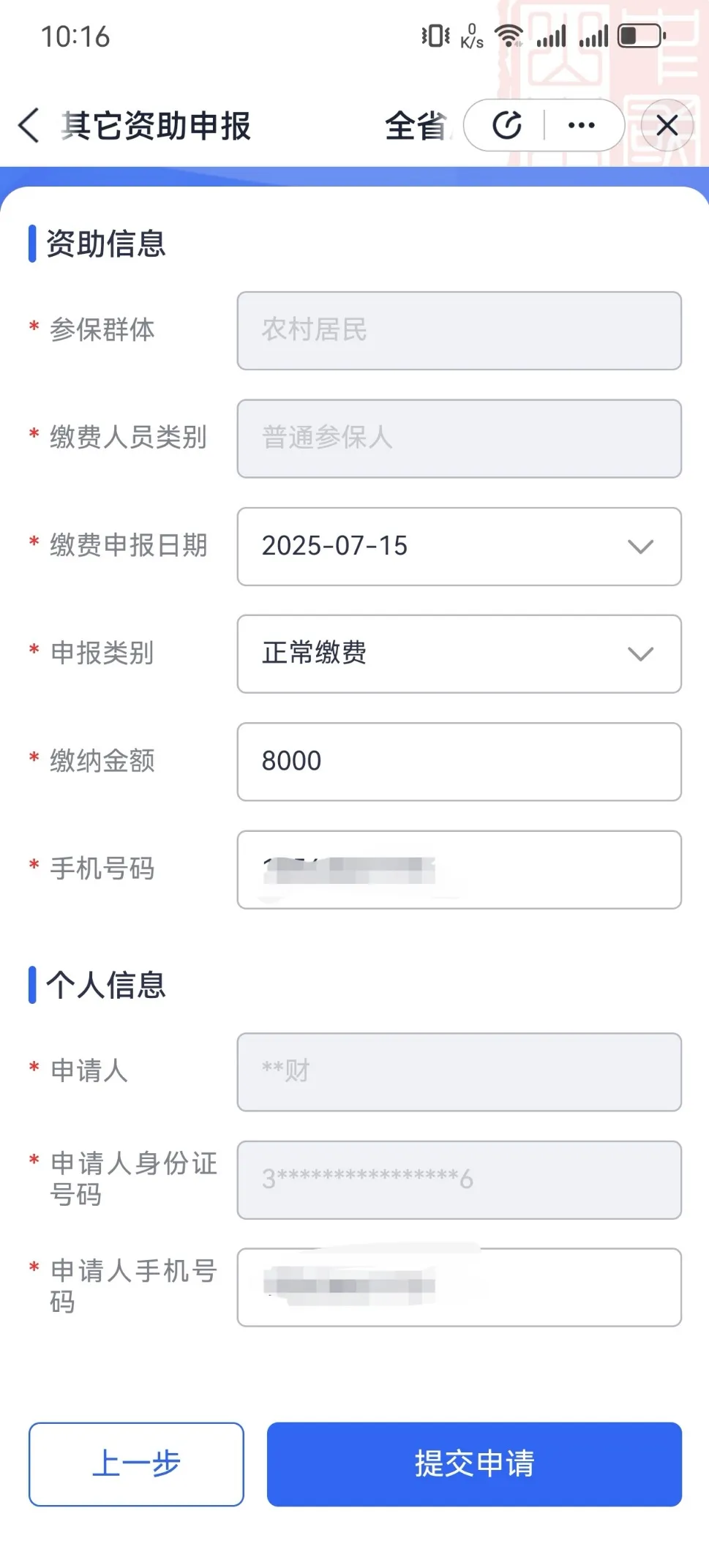Open the 2025-07-15 date picker
Screen dimensions: 709x1568
coord(439,547)
